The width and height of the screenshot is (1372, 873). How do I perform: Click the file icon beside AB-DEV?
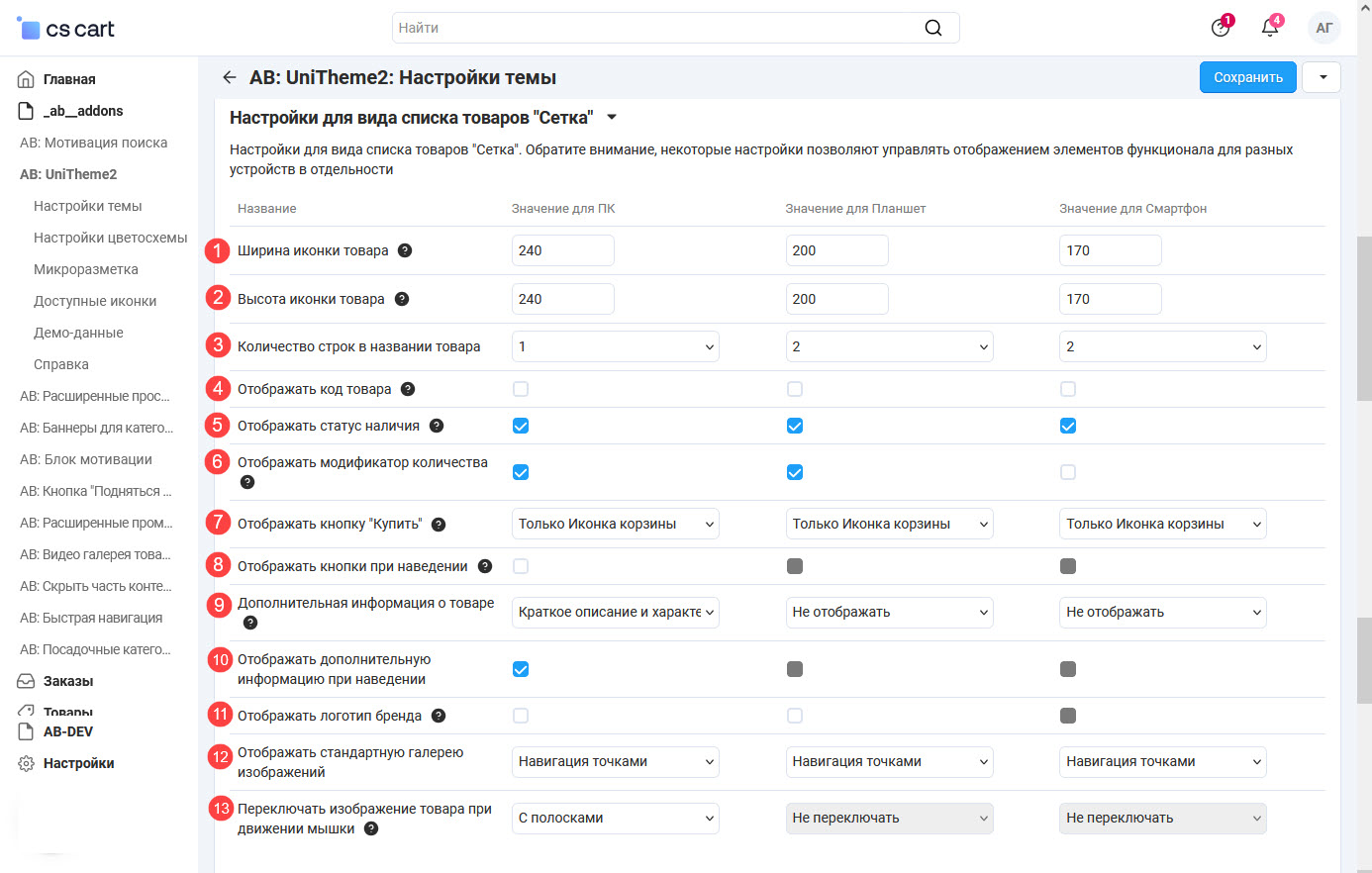point(27,731)
